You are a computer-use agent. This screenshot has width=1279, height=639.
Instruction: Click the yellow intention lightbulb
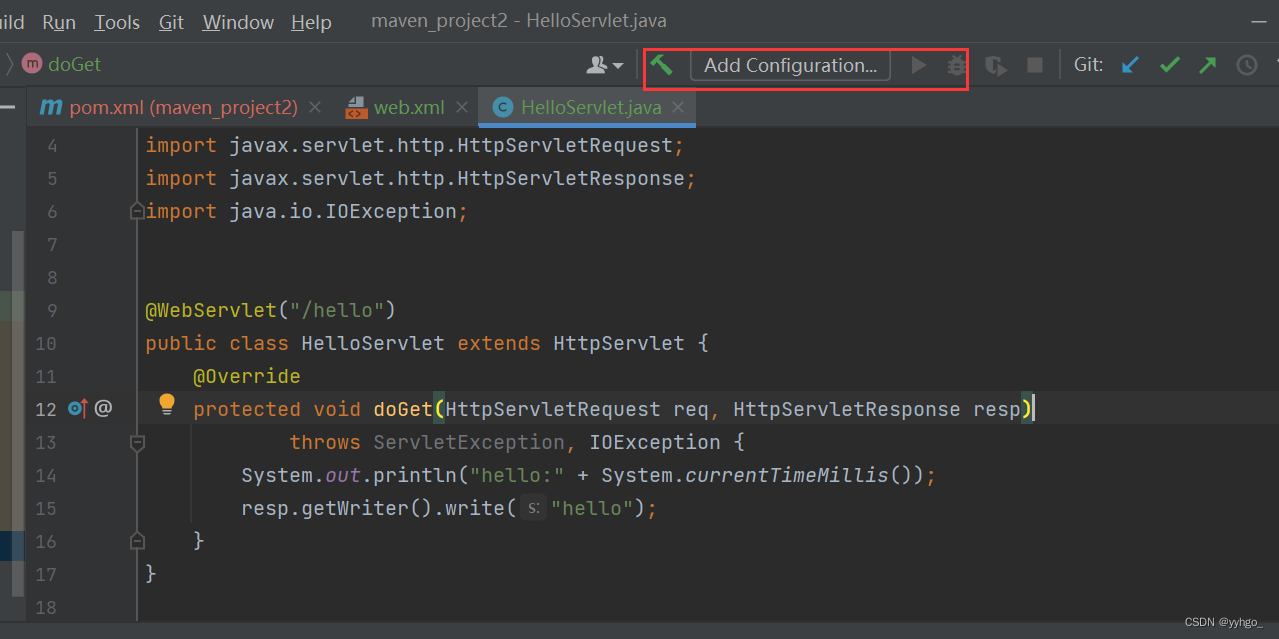pyautogui.click(x=167, y=403)
